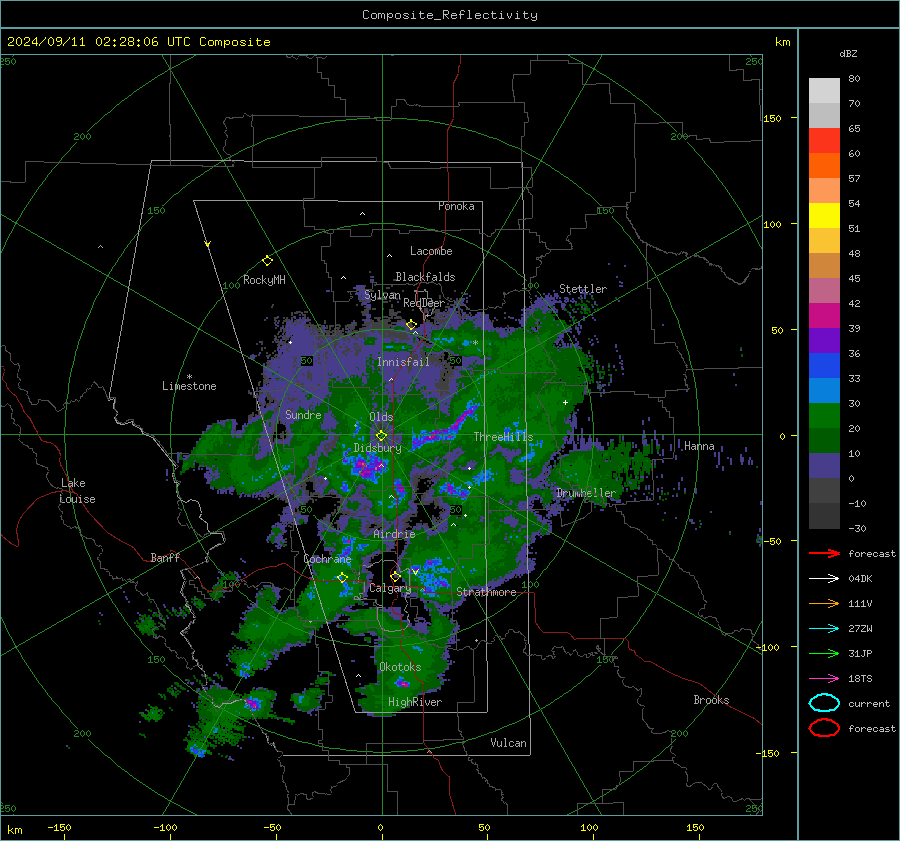Click the Sundre label

click(303, 415)
